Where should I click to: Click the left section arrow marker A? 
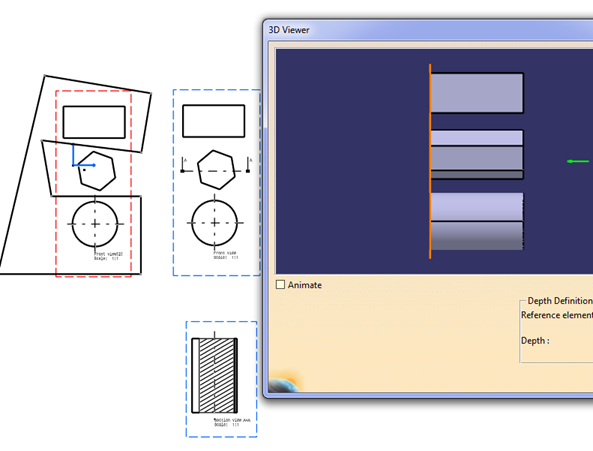point(183,165)
